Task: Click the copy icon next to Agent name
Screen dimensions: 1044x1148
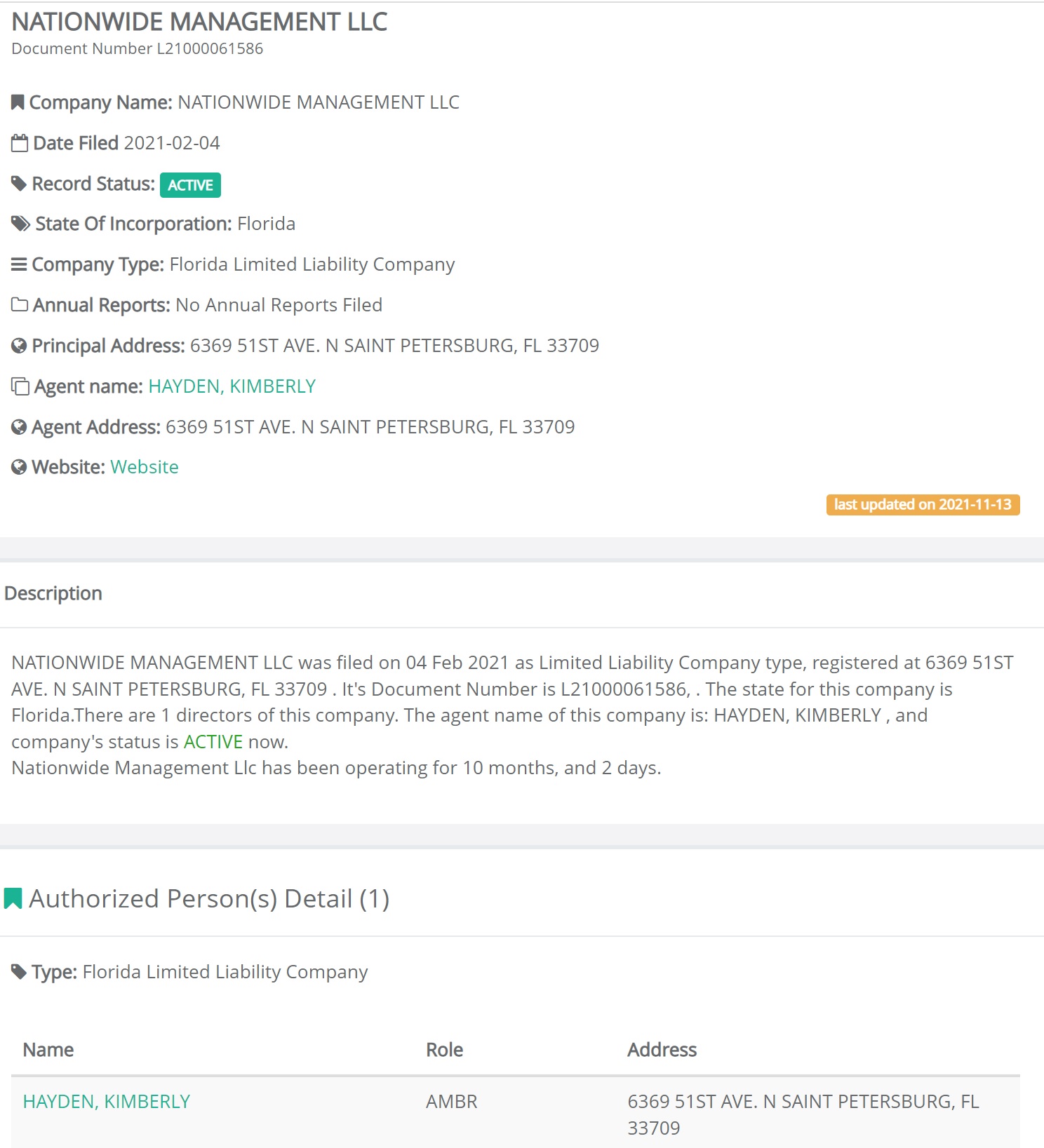Action: 20,386
